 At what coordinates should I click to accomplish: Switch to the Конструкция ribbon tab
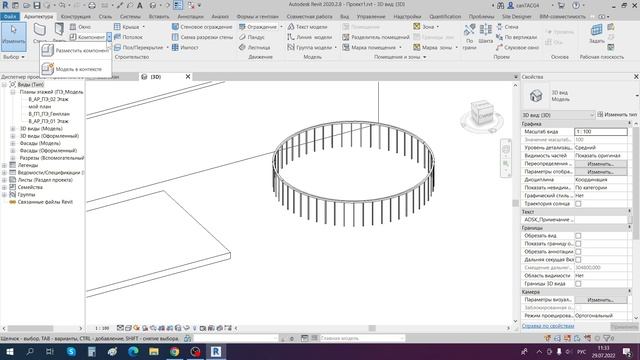tap(76, 16)
